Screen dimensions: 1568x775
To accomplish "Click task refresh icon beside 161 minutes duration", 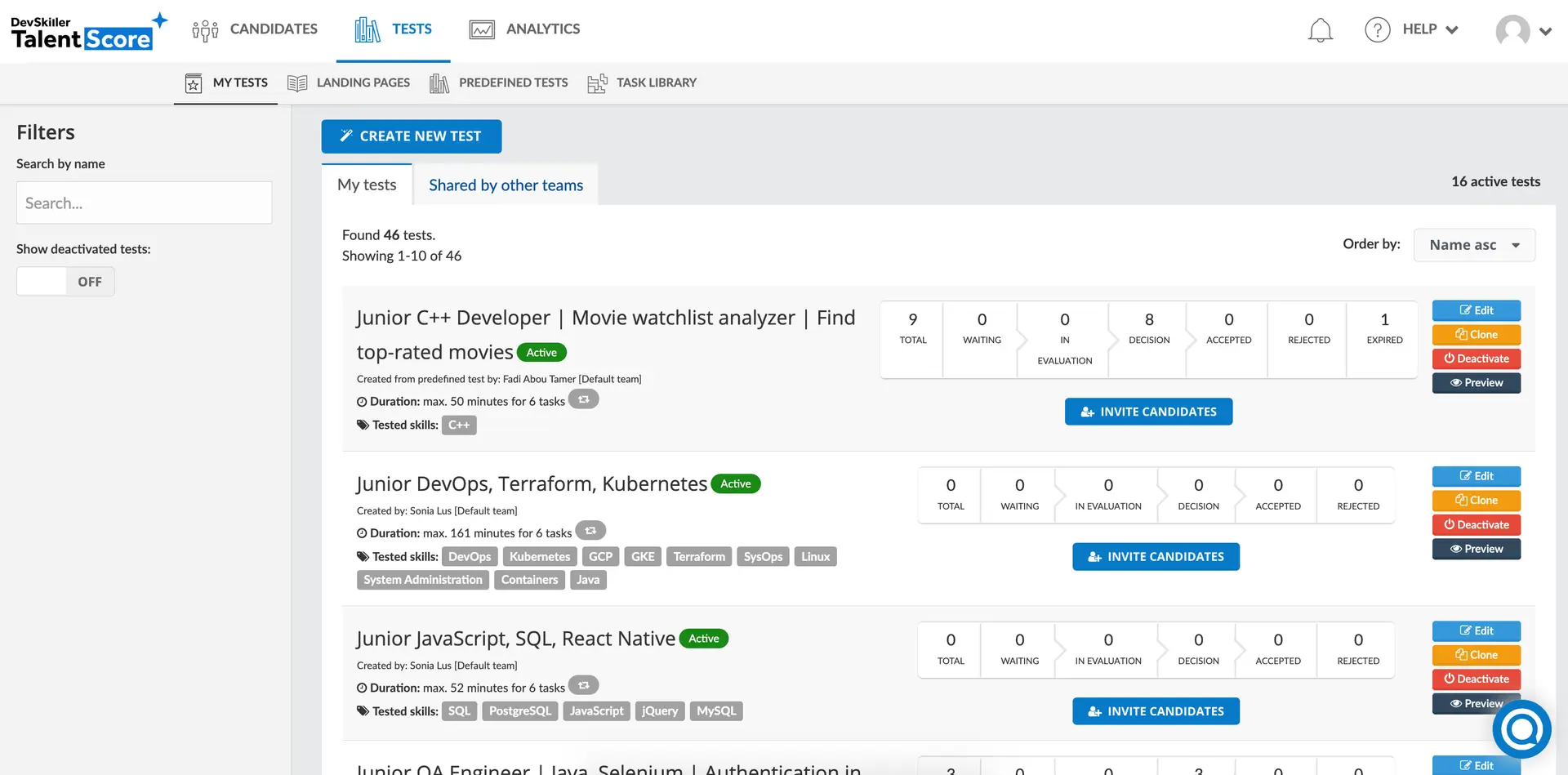I will (x=590, y=531).
